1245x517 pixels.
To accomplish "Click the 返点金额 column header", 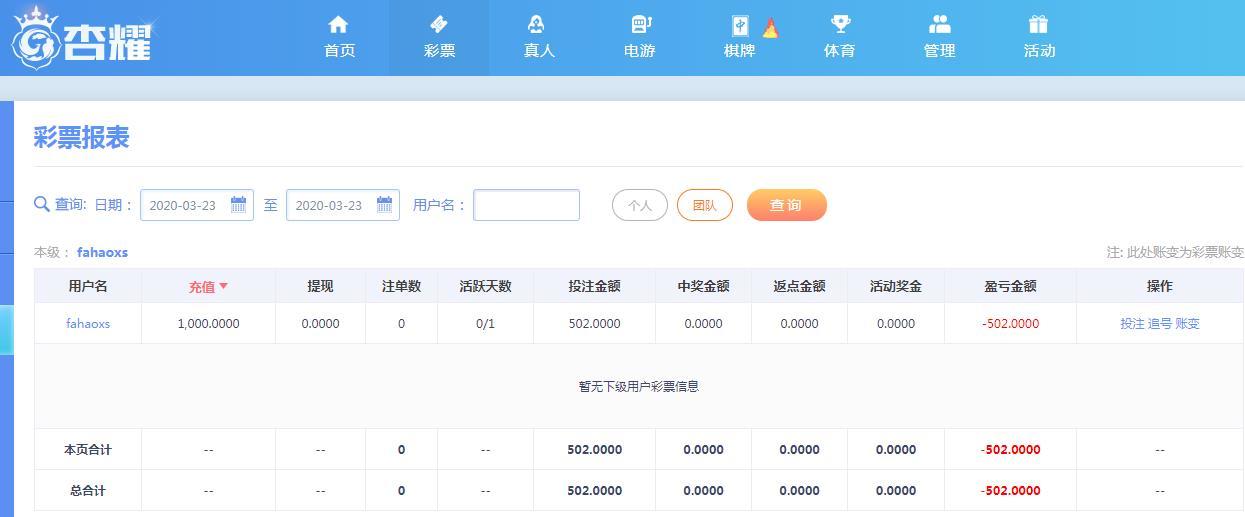I will [x=799, y=286].
